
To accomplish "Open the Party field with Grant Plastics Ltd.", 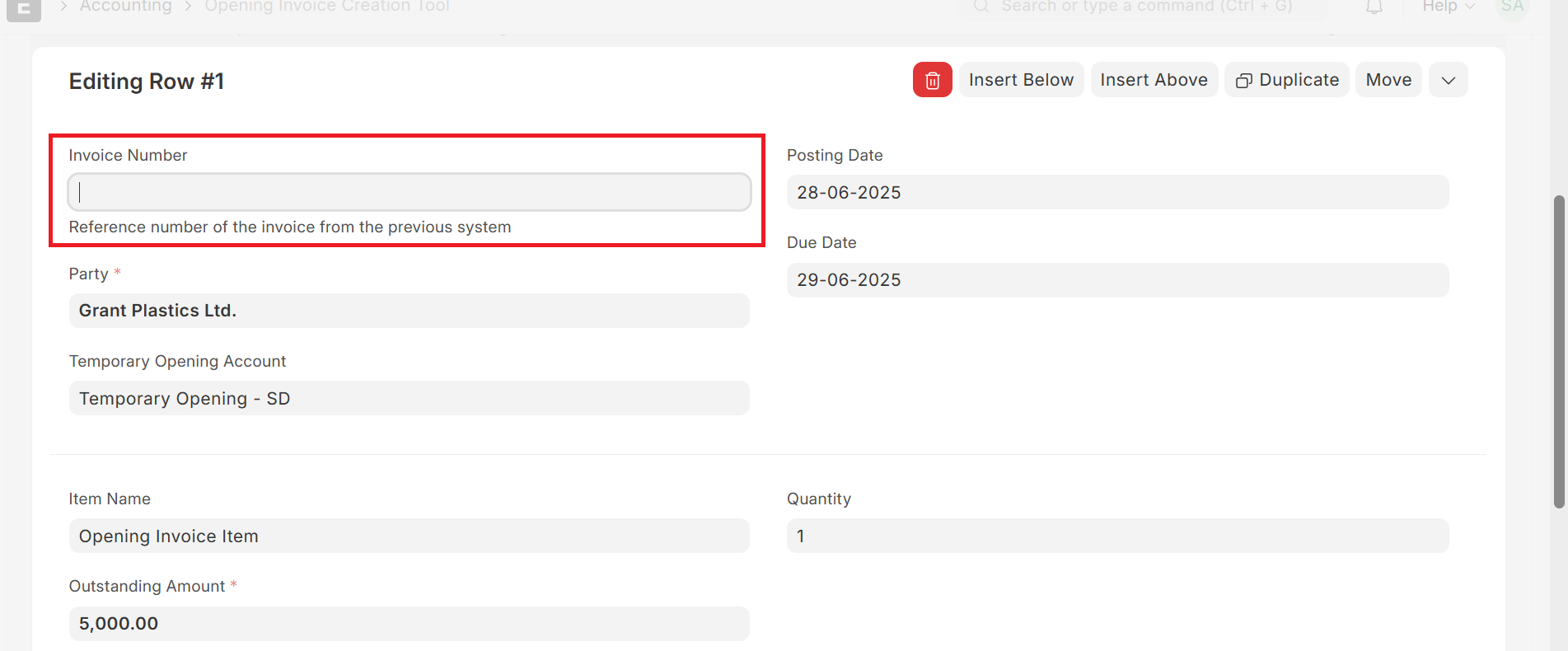I will pyautogui.click(x=409, y=311).
